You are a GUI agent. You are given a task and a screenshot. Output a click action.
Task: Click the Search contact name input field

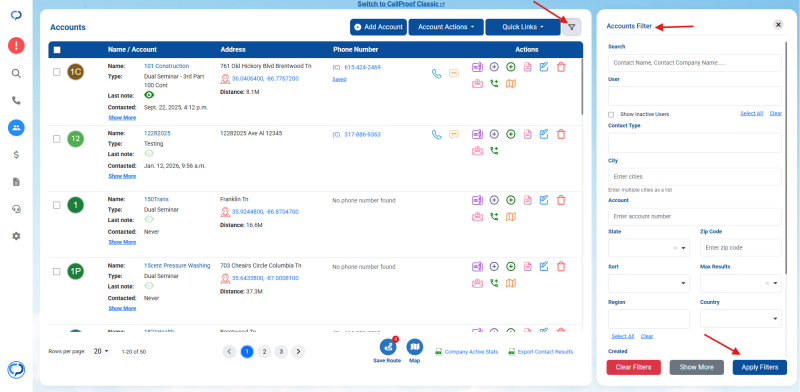pyautogui.click(x=694, y=63)
